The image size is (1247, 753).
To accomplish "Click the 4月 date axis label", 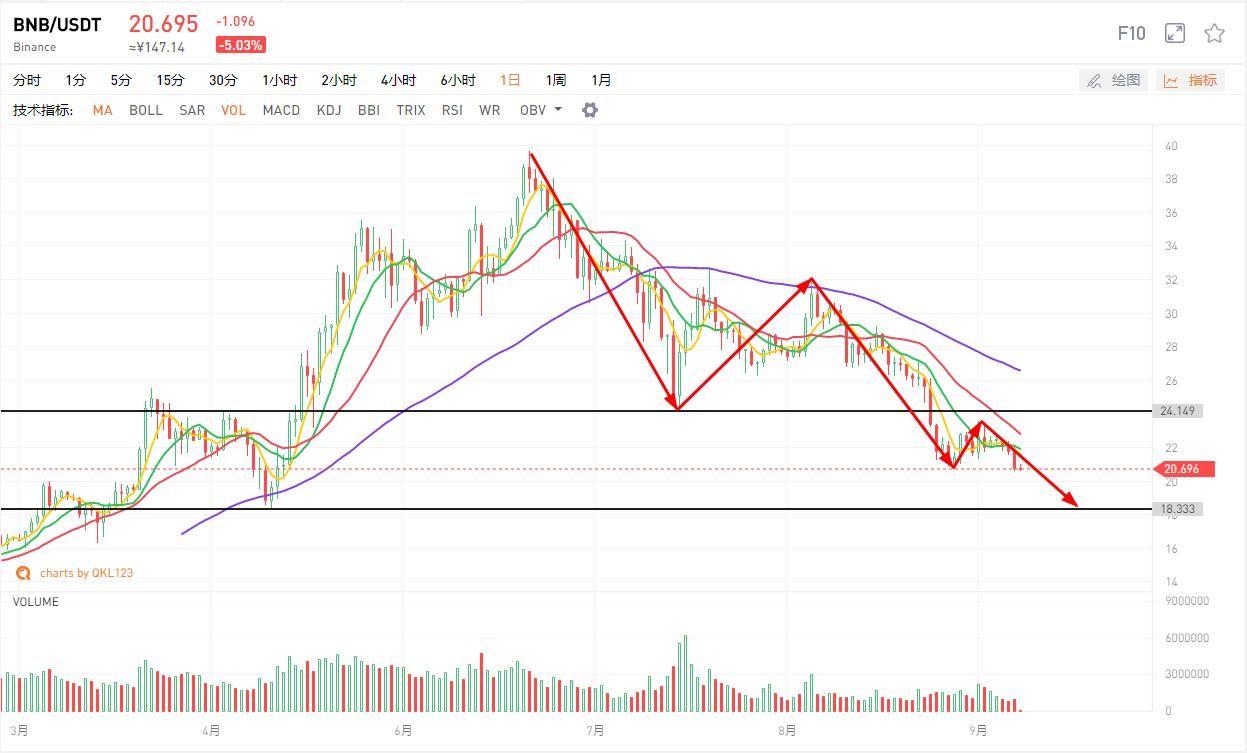I will [x=211, y=731].
